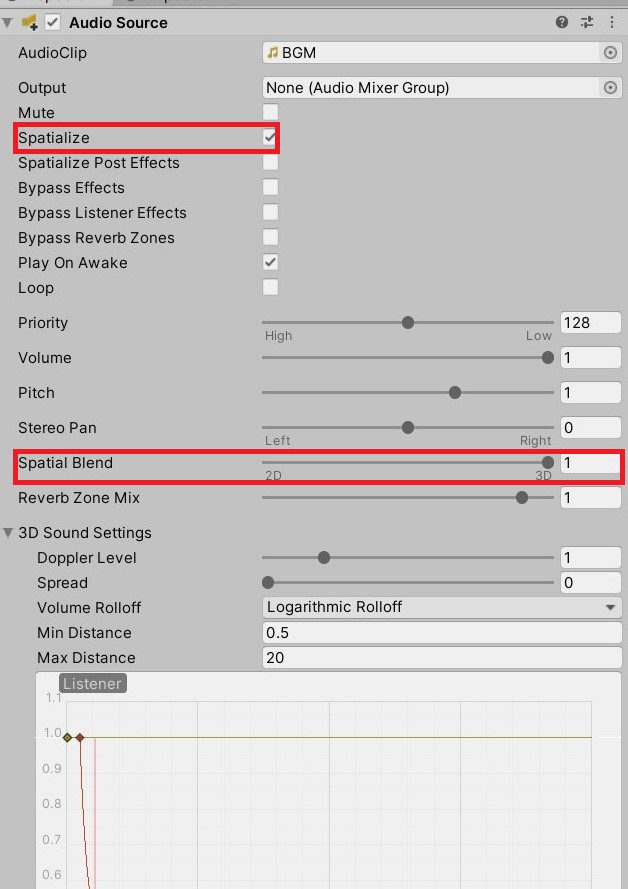628x889 pixels.
Task: Collapse the 3D Sound Settings section
Action: coord(7,533)
